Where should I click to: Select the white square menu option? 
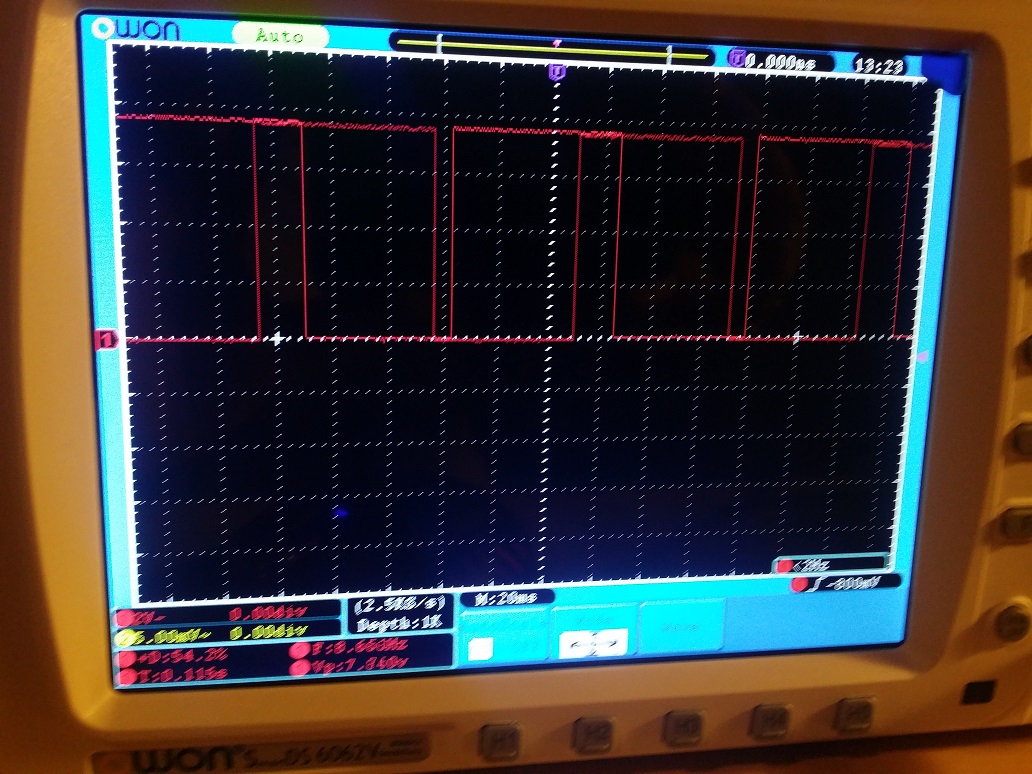coord(481,649)
